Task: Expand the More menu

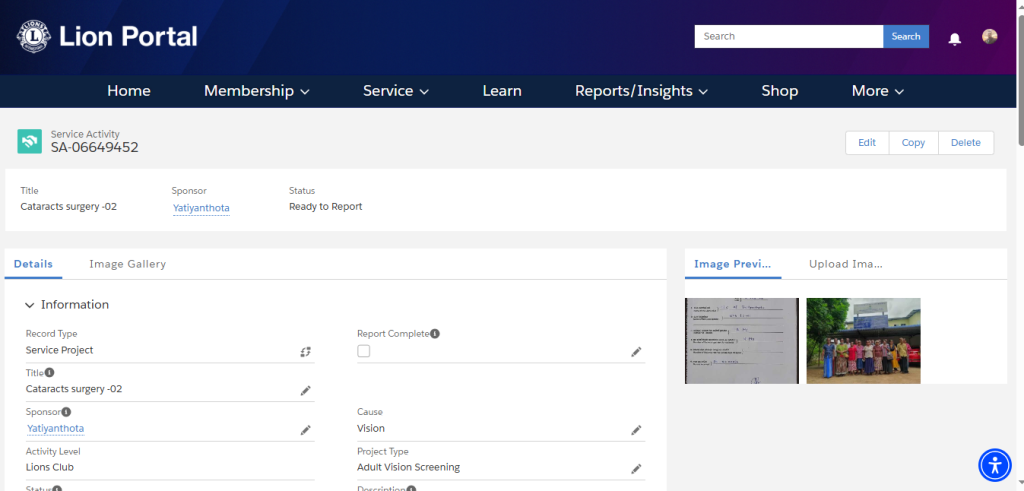Action: pyautogui.click(x=878, y=91)
